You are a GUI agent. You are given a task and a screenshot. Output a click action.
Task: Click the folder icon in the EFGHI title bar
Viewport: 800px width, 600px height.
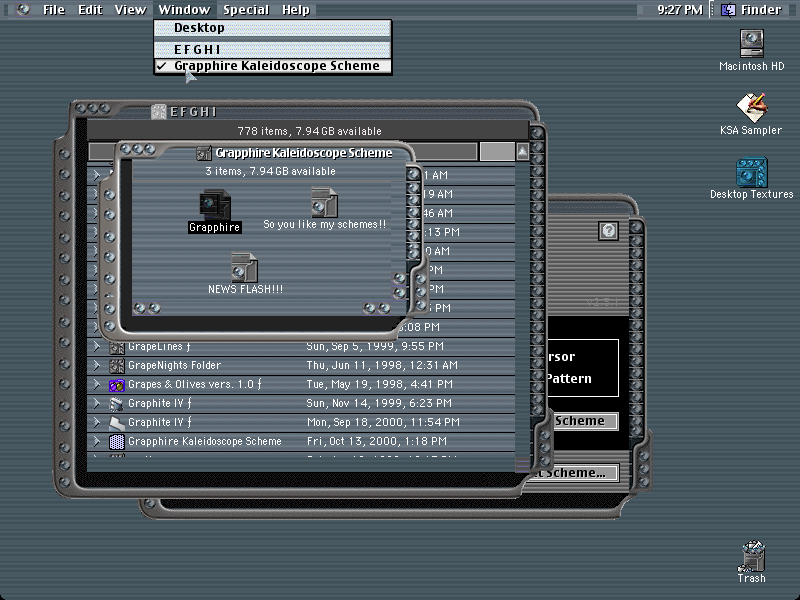coord(159,112)
